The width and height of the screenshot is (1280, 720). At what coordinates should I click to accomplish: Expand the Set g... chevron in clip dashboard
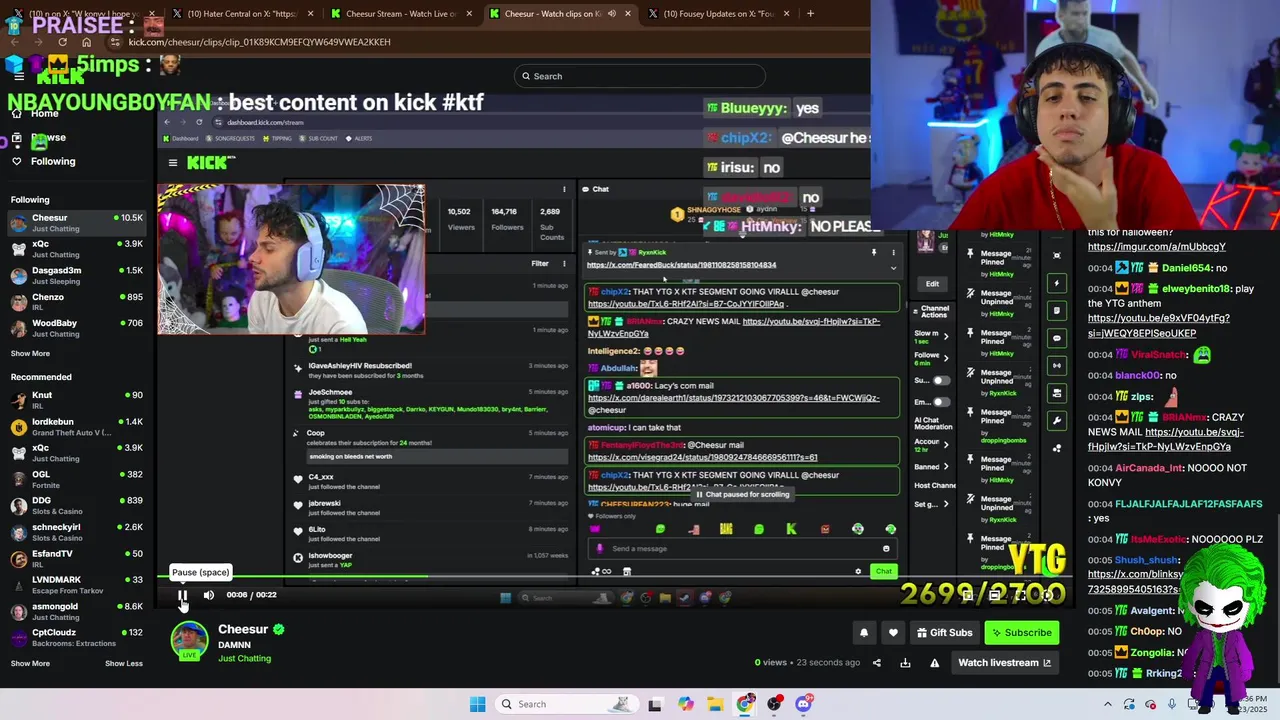[946, 504]
